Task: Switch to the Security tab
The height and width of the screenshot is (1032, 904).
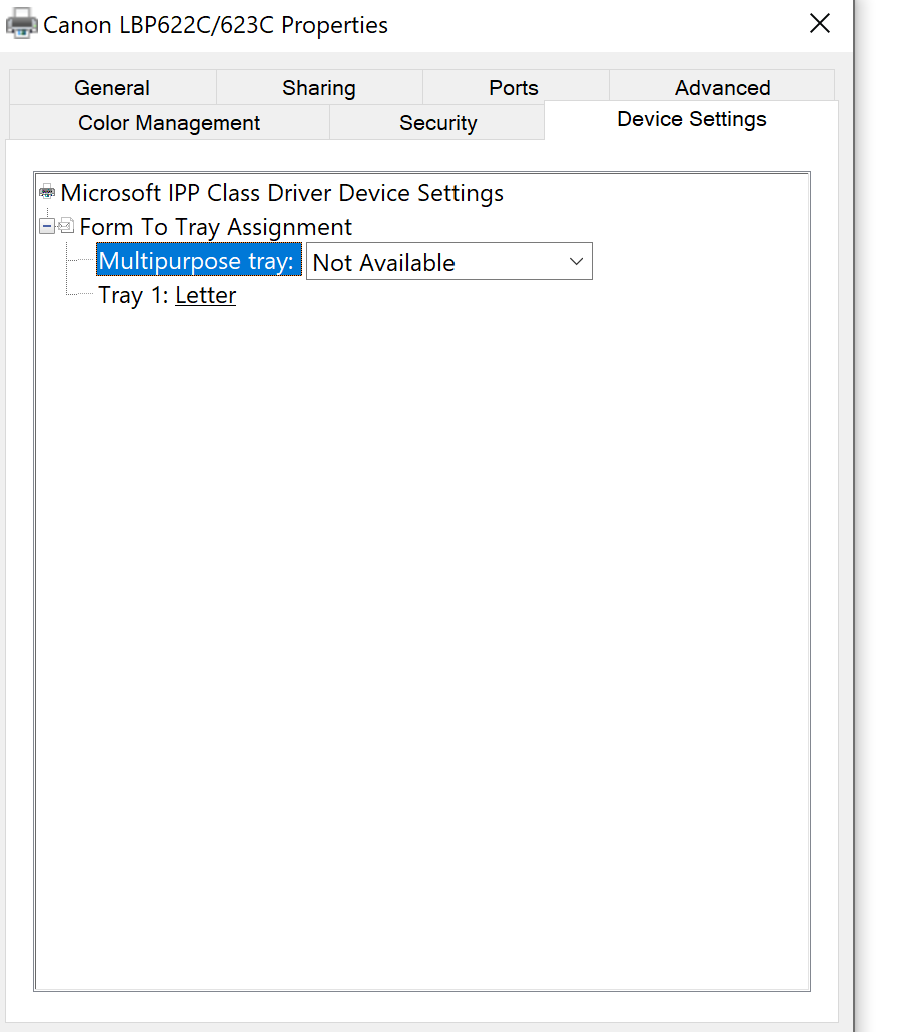Action: pyautogui.click(x=438, y=123)
